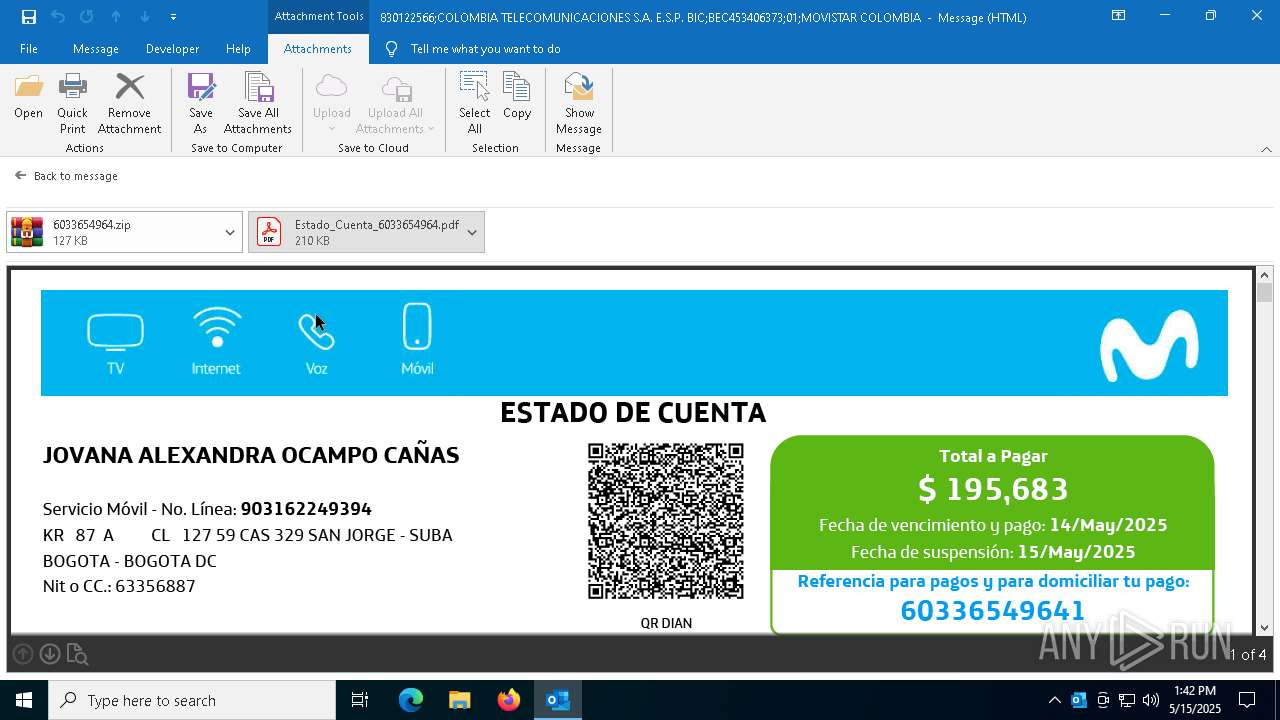Click previous page arrow in preview toolbar
The height and width of the screenshot is (720, 1280).
[x=23, y=654]
